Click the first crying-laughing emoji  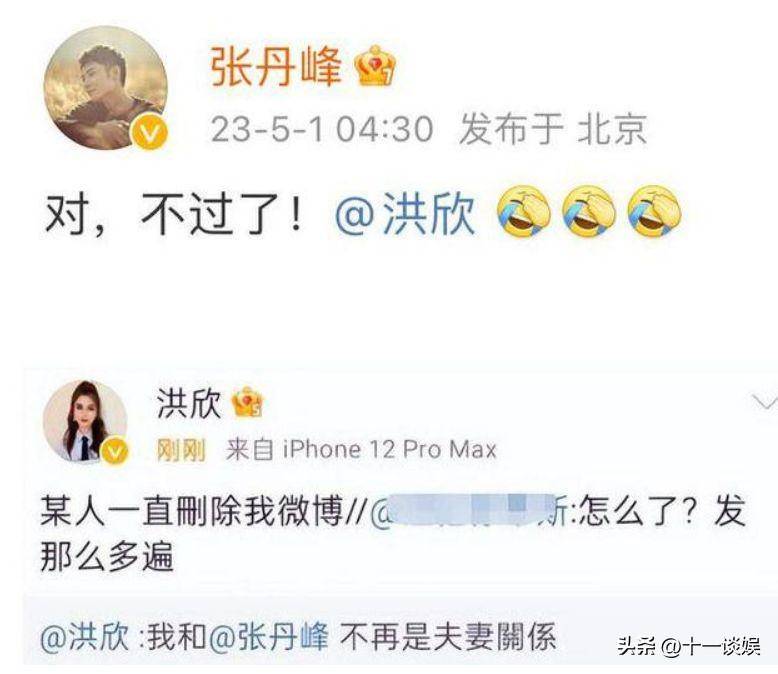[524, 211]
